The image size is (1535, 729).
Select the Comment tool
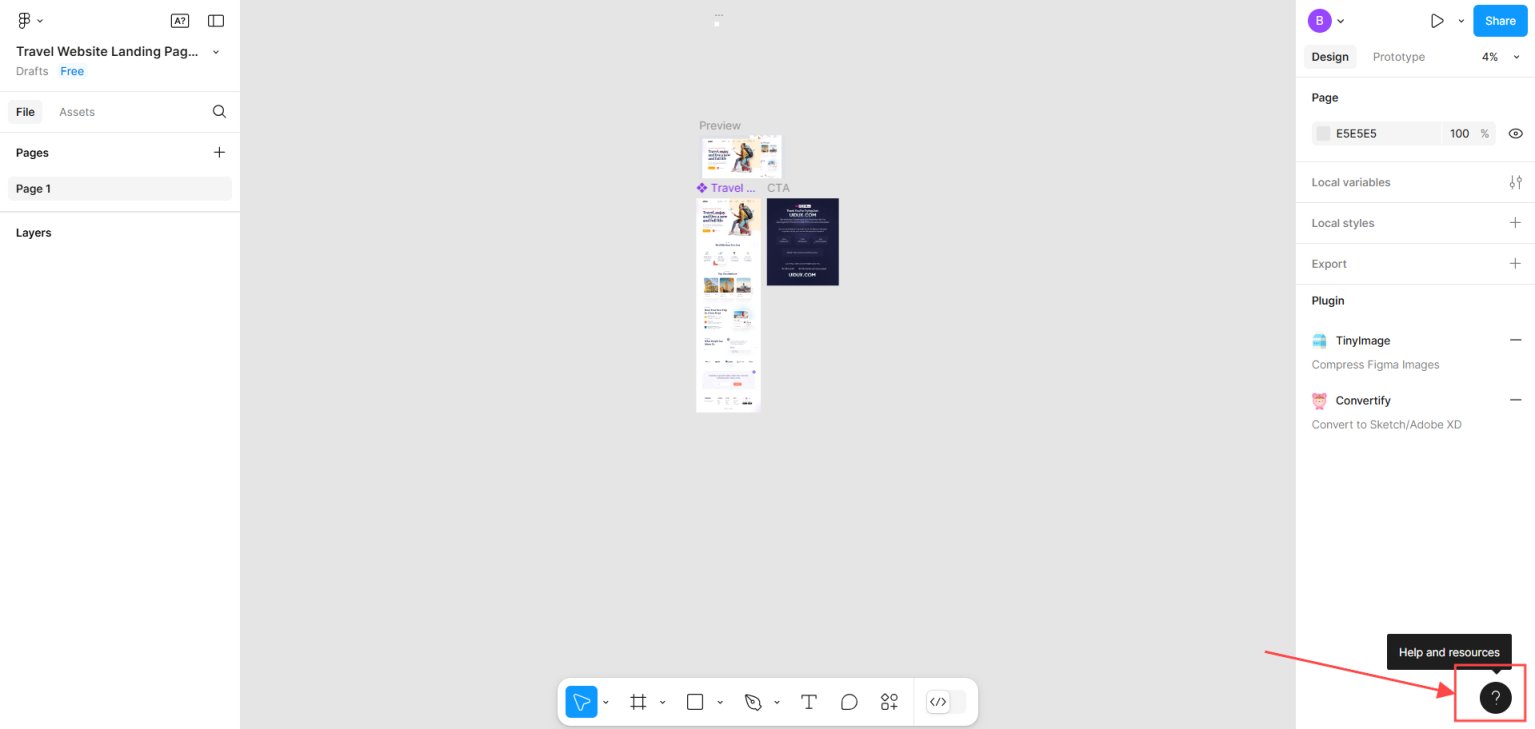[x=849, y=702]
